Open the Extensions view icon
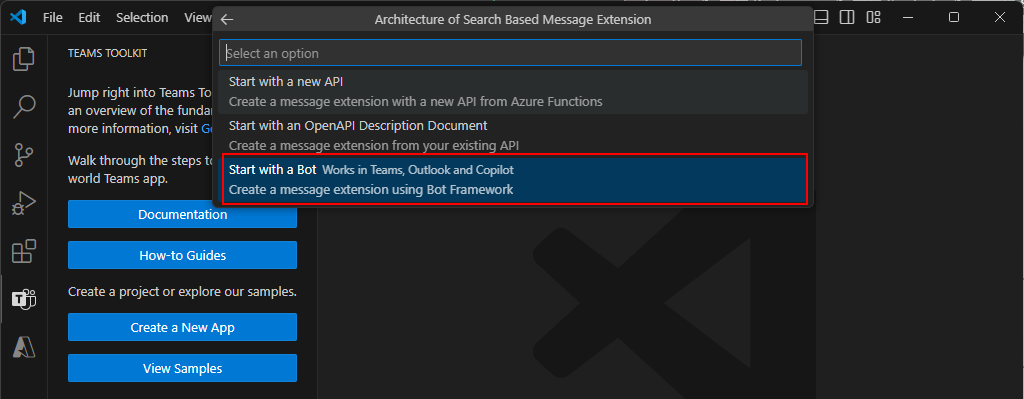 (x=24, y=252)
